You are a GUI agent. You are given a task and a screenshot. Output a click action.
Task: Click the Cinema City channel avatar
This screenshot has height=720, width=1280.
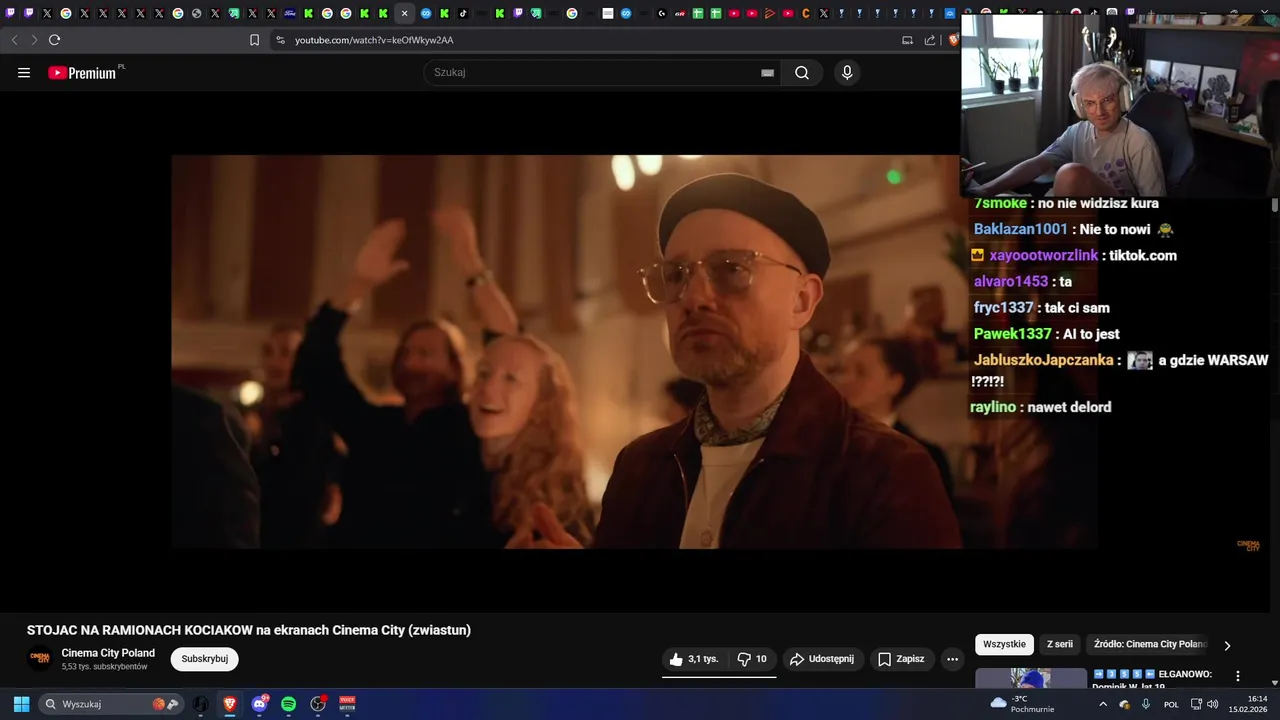(40, 658)
